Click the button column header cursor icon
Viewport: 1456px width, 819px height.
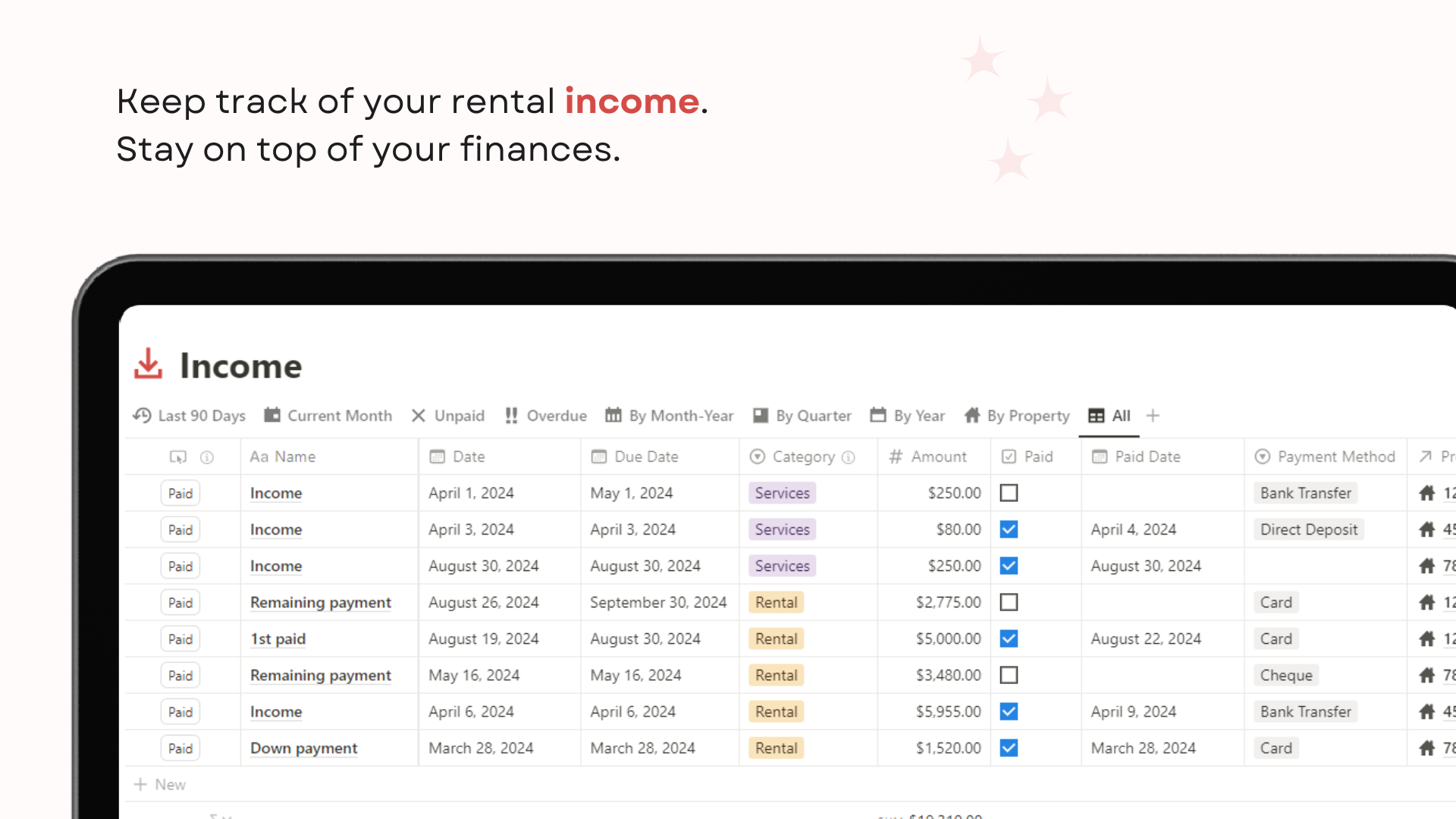point(178,457)
